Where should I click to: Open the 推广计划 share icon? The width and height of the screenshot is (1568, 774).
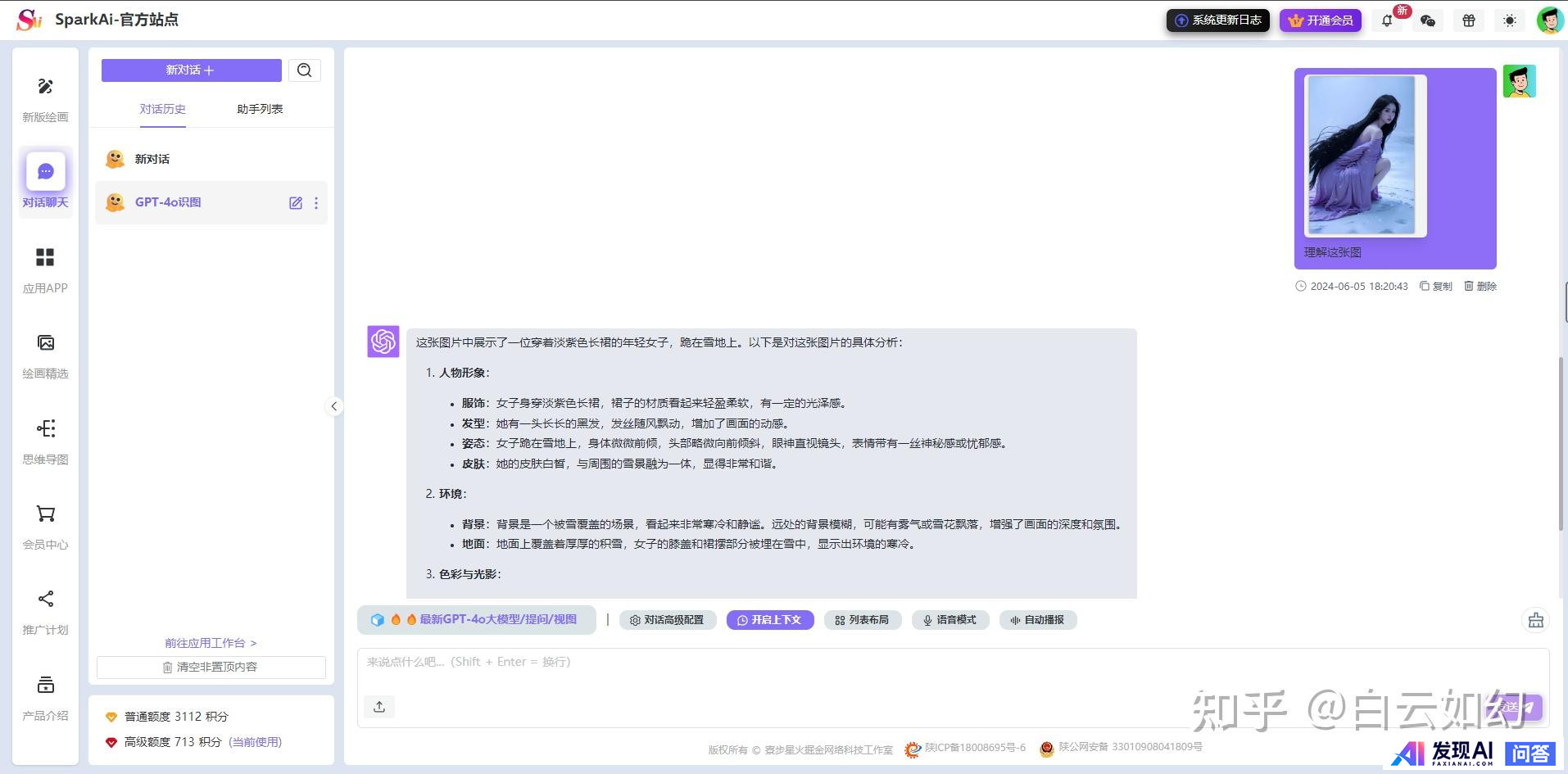45,599
